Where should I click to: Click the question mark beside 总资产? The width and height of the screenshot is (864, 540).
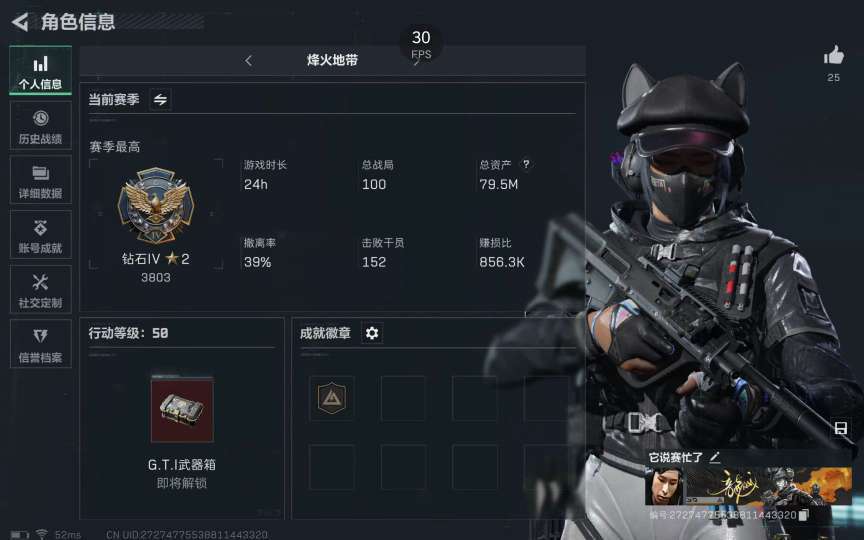[x=526, y=164]
